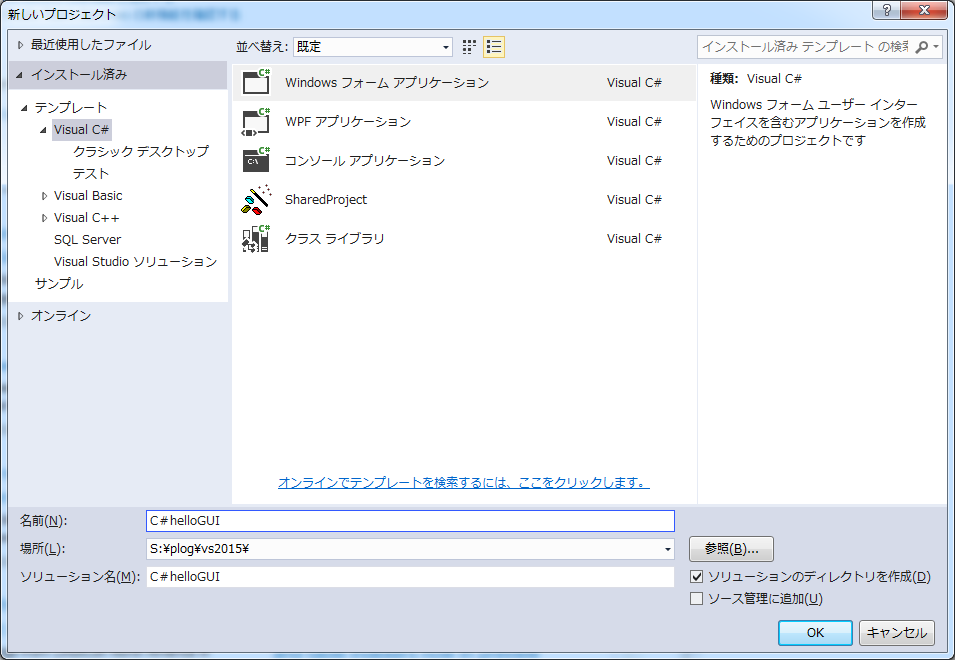Click the Windows Forms Application template icon

[x=256, y=82]
